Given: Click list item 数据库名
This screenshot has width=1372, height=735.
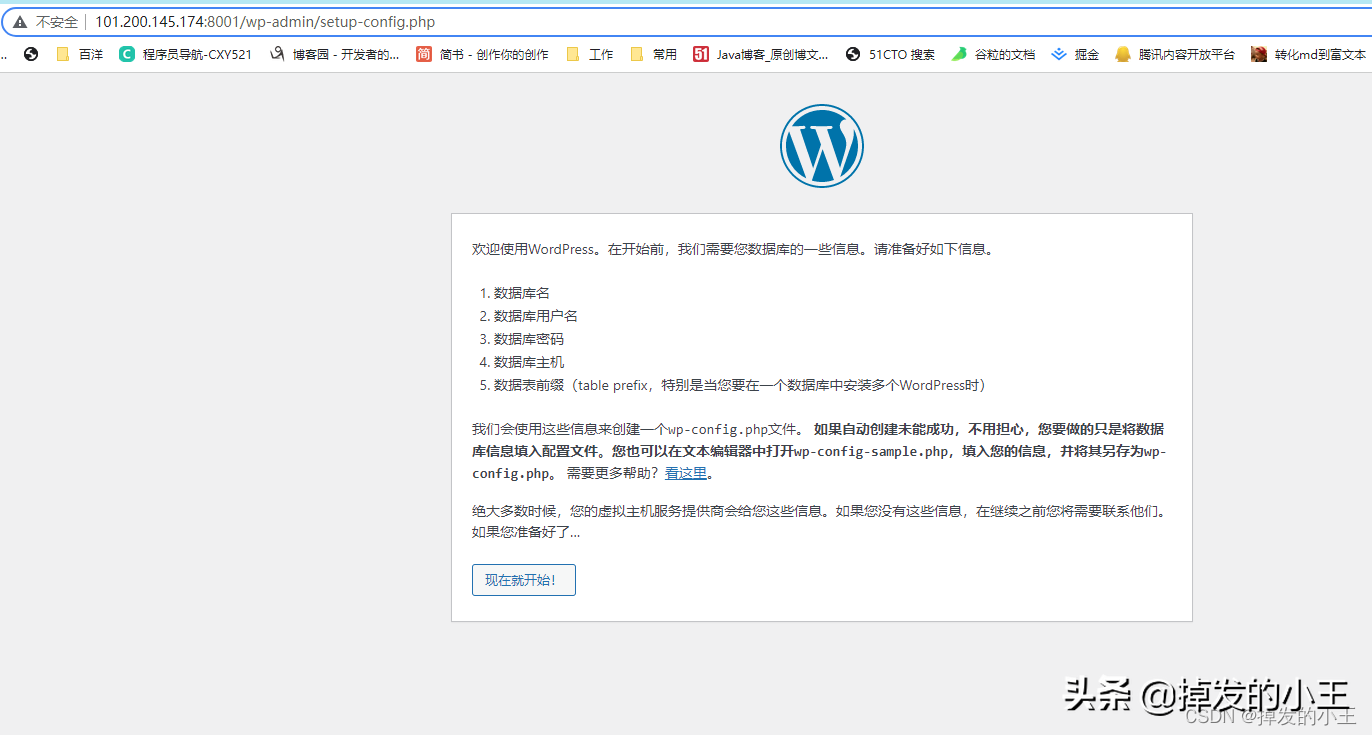Looking at the screenshot, I should click(x=522, y=293).
